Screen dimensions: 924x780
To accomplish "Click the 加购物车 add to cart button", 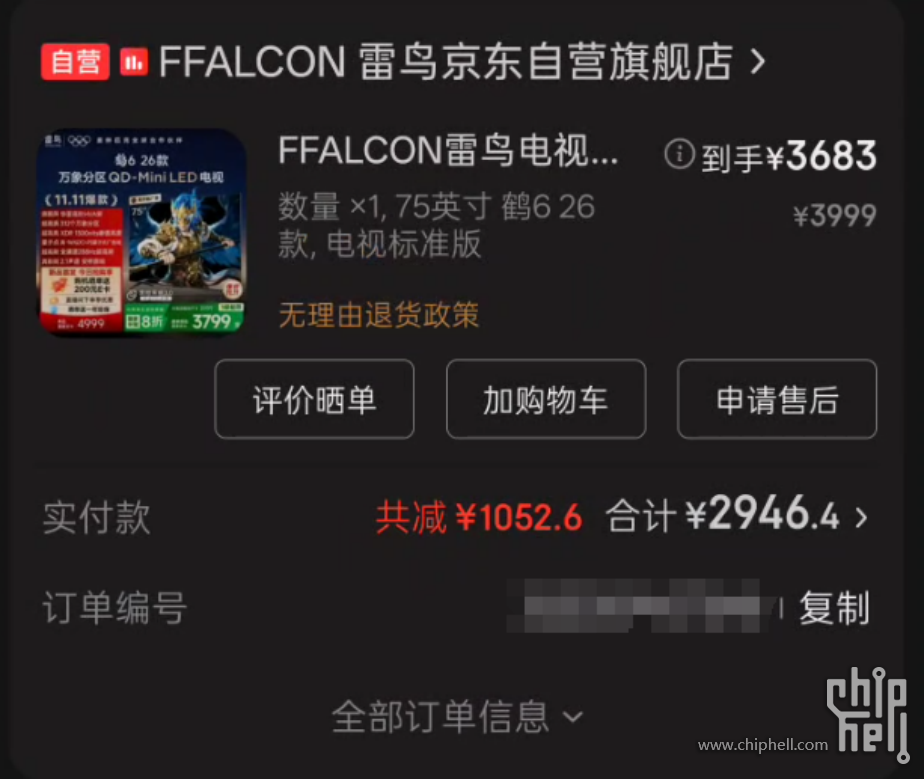I will 546,399.
